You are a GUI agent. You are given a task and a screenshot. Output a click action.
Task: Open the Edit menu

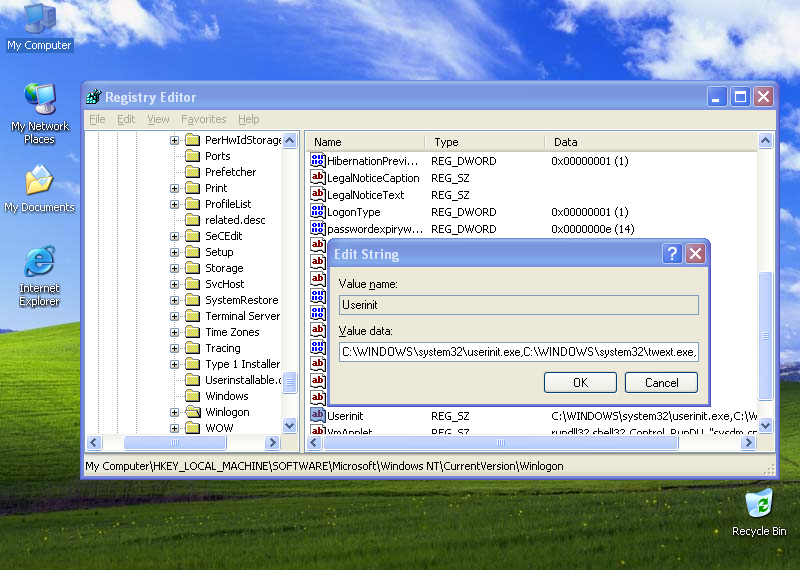(126, 119)
